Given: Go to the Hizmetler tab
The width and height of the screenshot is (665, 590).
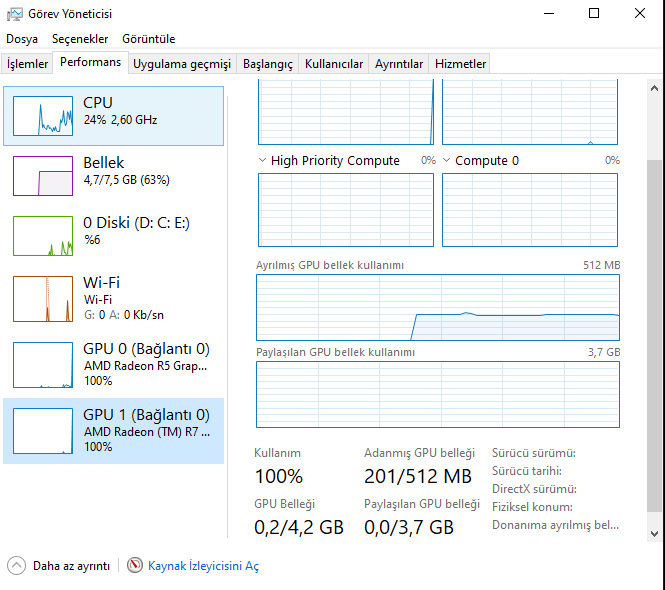Looking at the screenshot, I should (460, 64).
